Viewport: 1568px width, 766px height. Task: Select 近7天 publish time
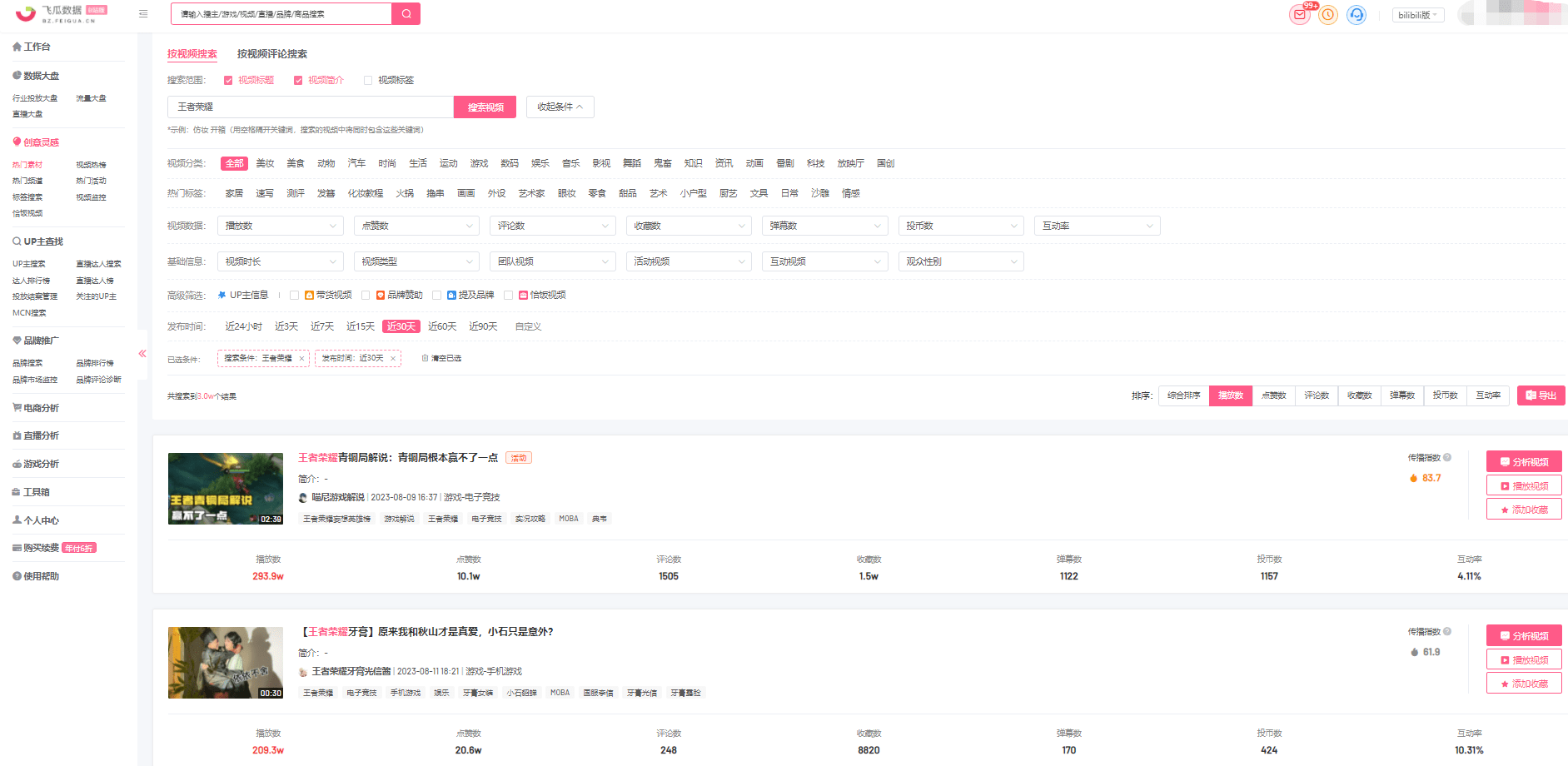322,326
